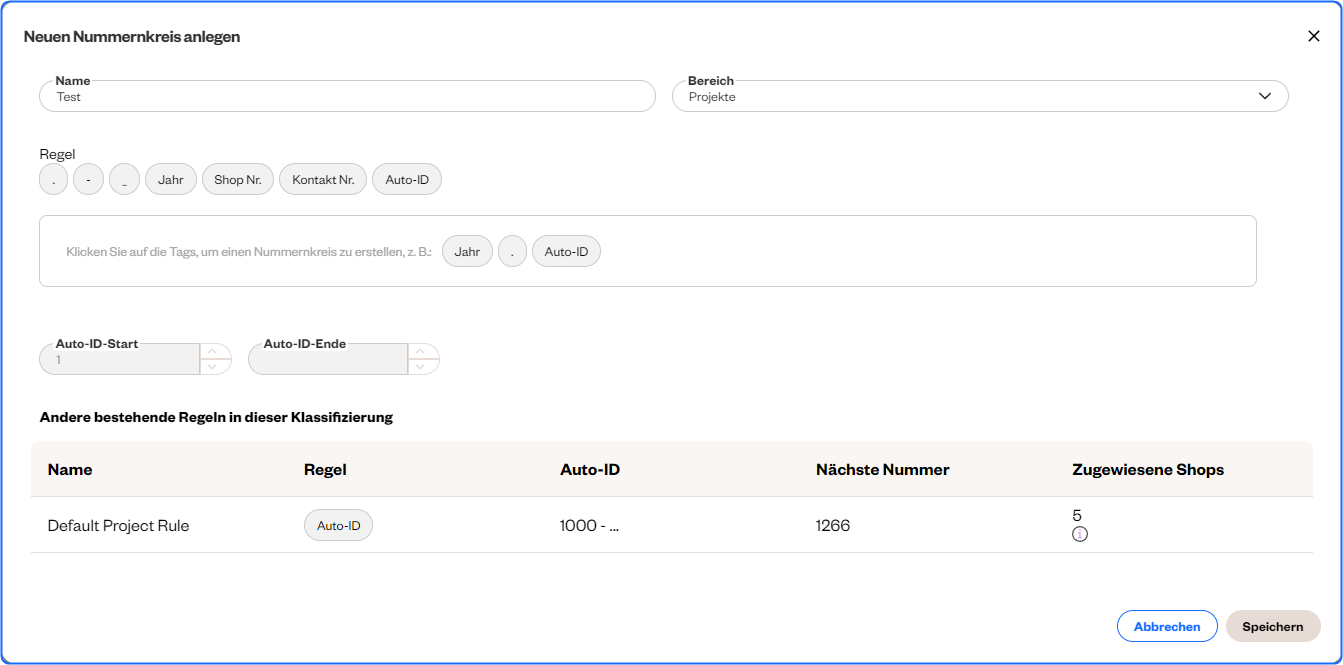Add the Shop Nr. tag to the rule
1343x665 pixels.
point(237,180)
